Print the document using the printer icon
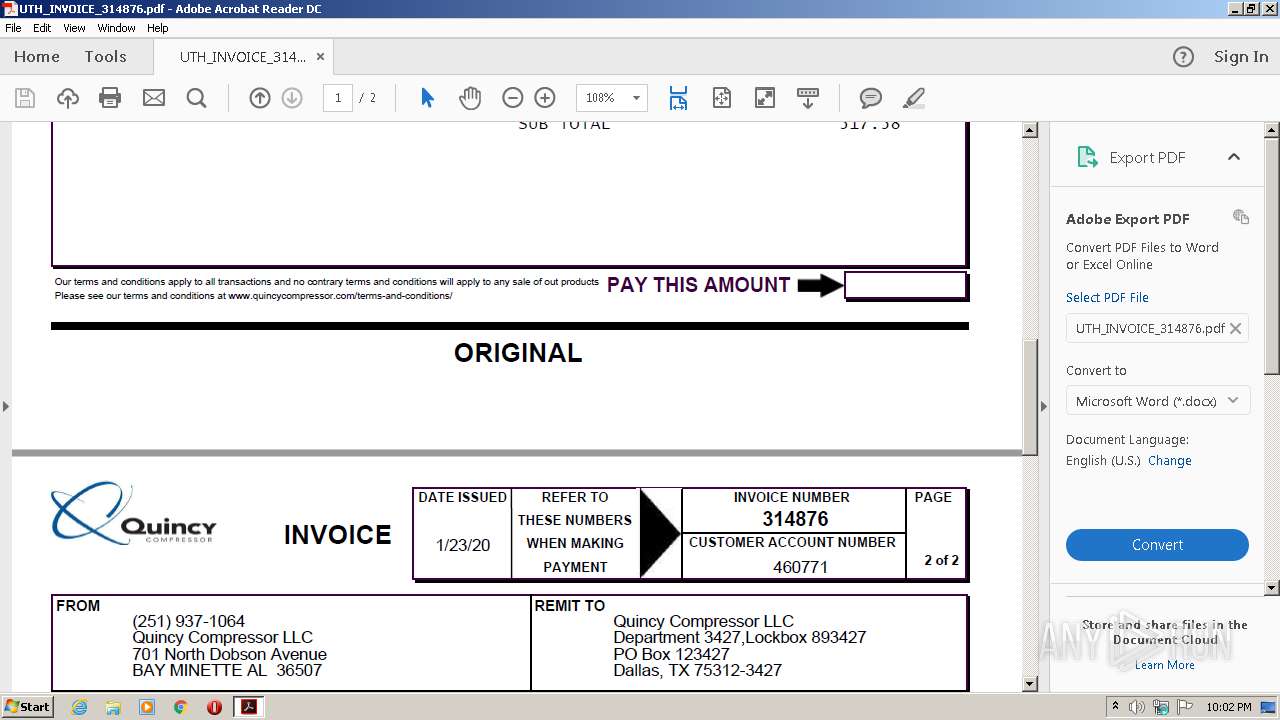This screenshot has width=1280, height=720. [110, 98]
